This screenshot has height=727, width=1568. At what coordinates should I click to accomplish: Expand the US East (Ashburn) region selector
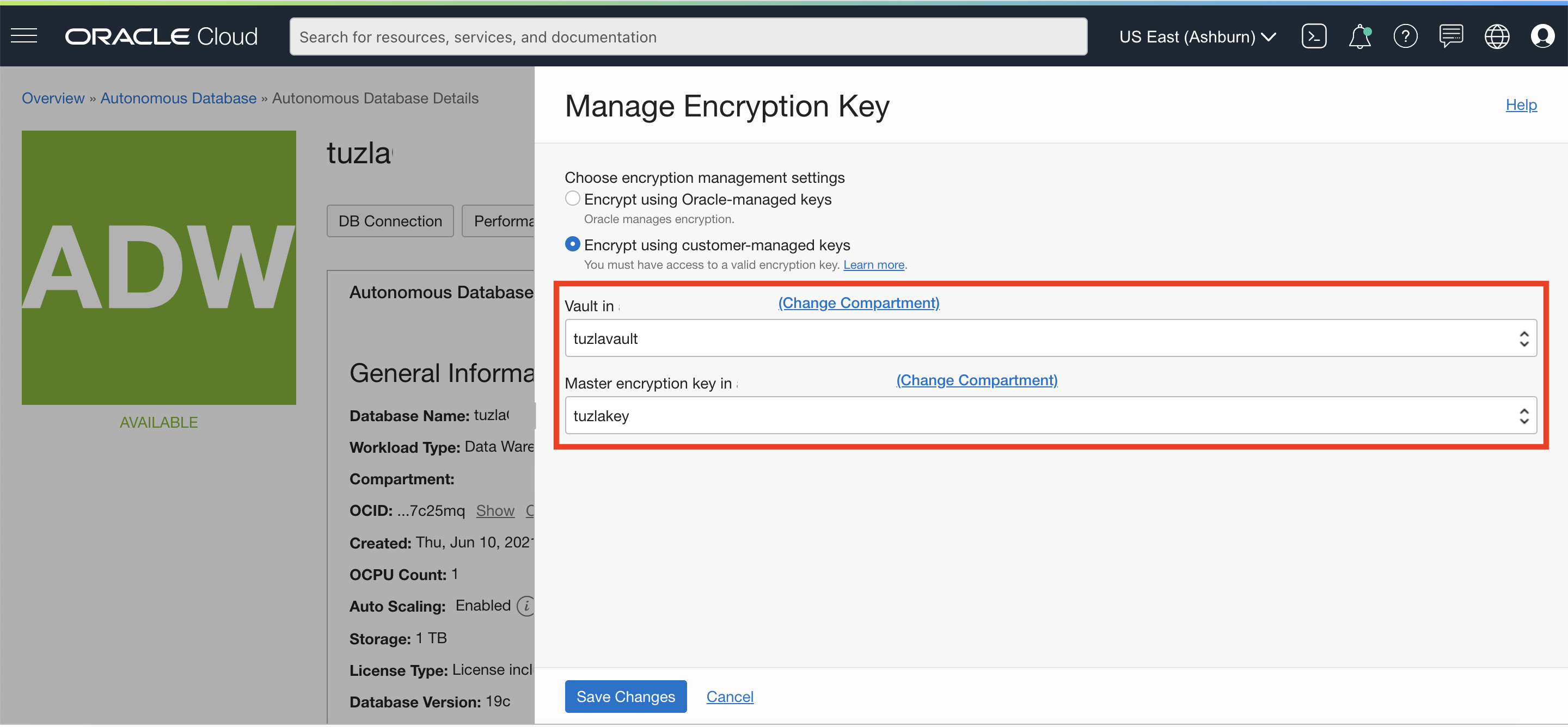click(1197, 36)
